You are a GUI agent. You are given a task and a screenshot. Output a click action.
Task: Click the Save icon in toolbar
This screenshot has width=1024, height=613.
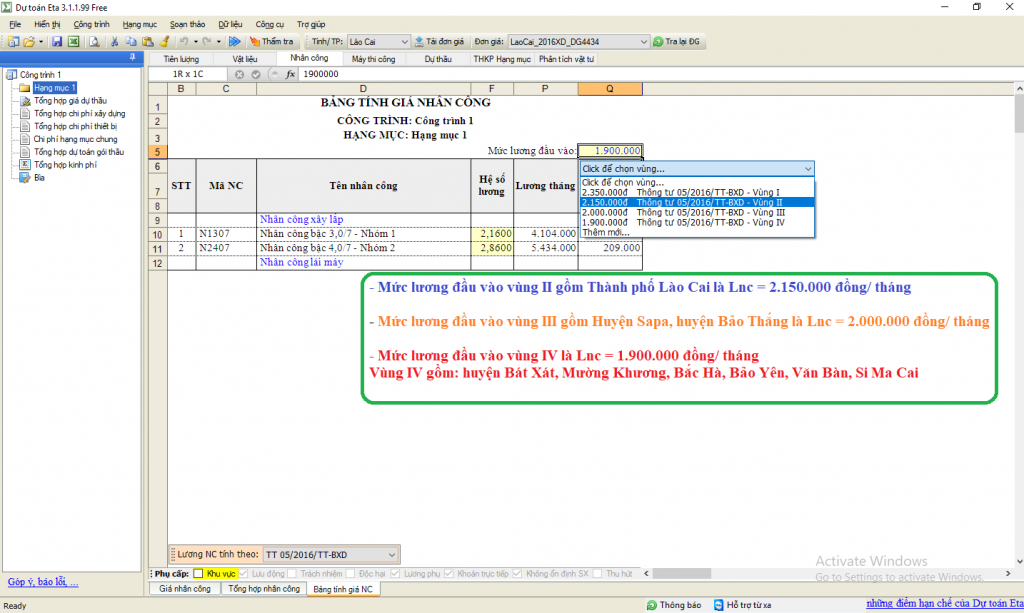(57, 42)
